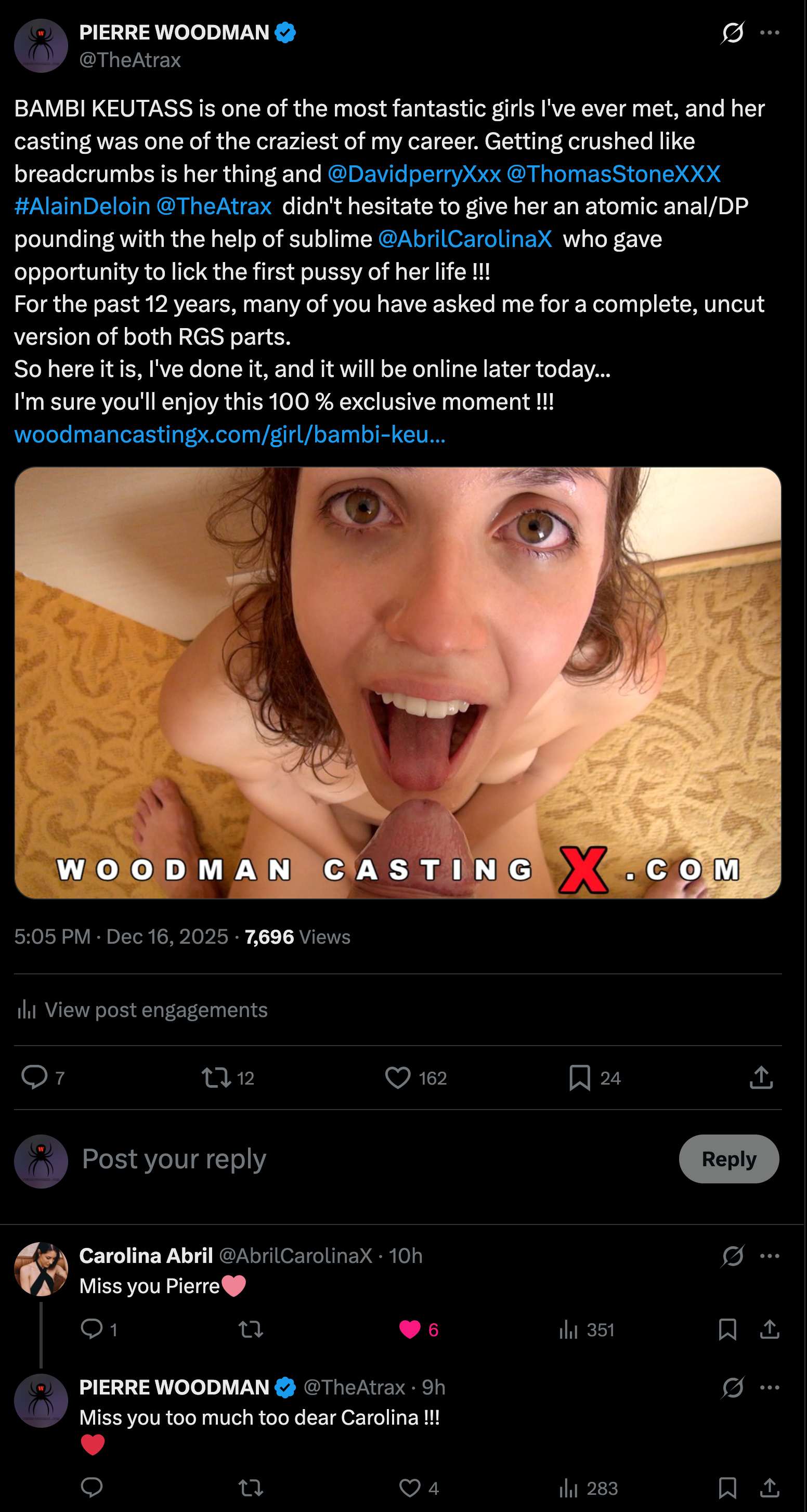The image size is (807, 1512).
Task: Open the @TheAtrax author profile at the top
Action: [x=129, y=60]
